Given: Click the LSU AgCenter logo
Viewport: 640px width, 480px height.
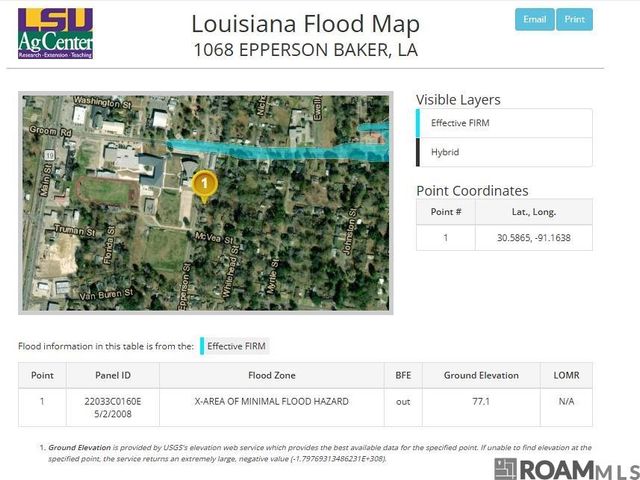Looking at the screenshot, I should [56, 33].
